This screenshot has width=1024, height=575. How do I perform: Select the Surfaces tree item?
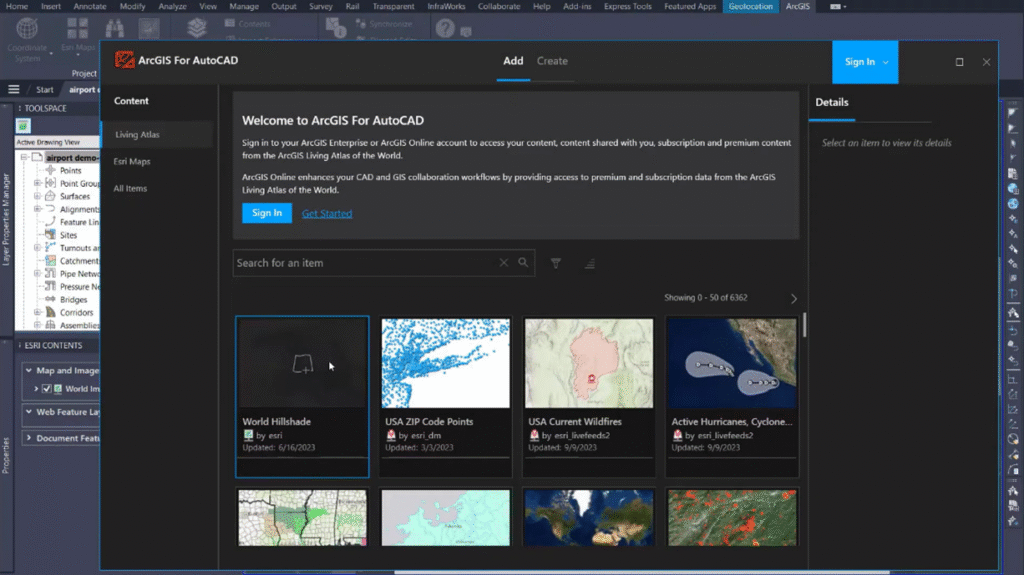74,196
